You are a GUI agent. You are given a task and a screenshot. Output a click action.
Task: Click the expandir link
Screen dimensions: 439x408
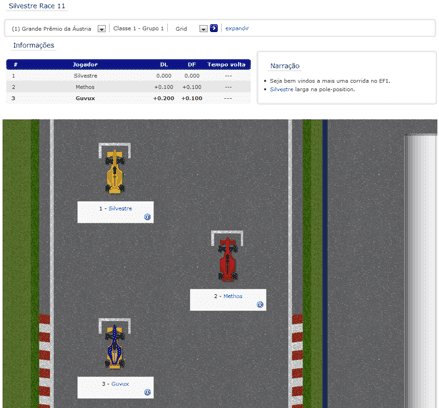click(237, 28)
